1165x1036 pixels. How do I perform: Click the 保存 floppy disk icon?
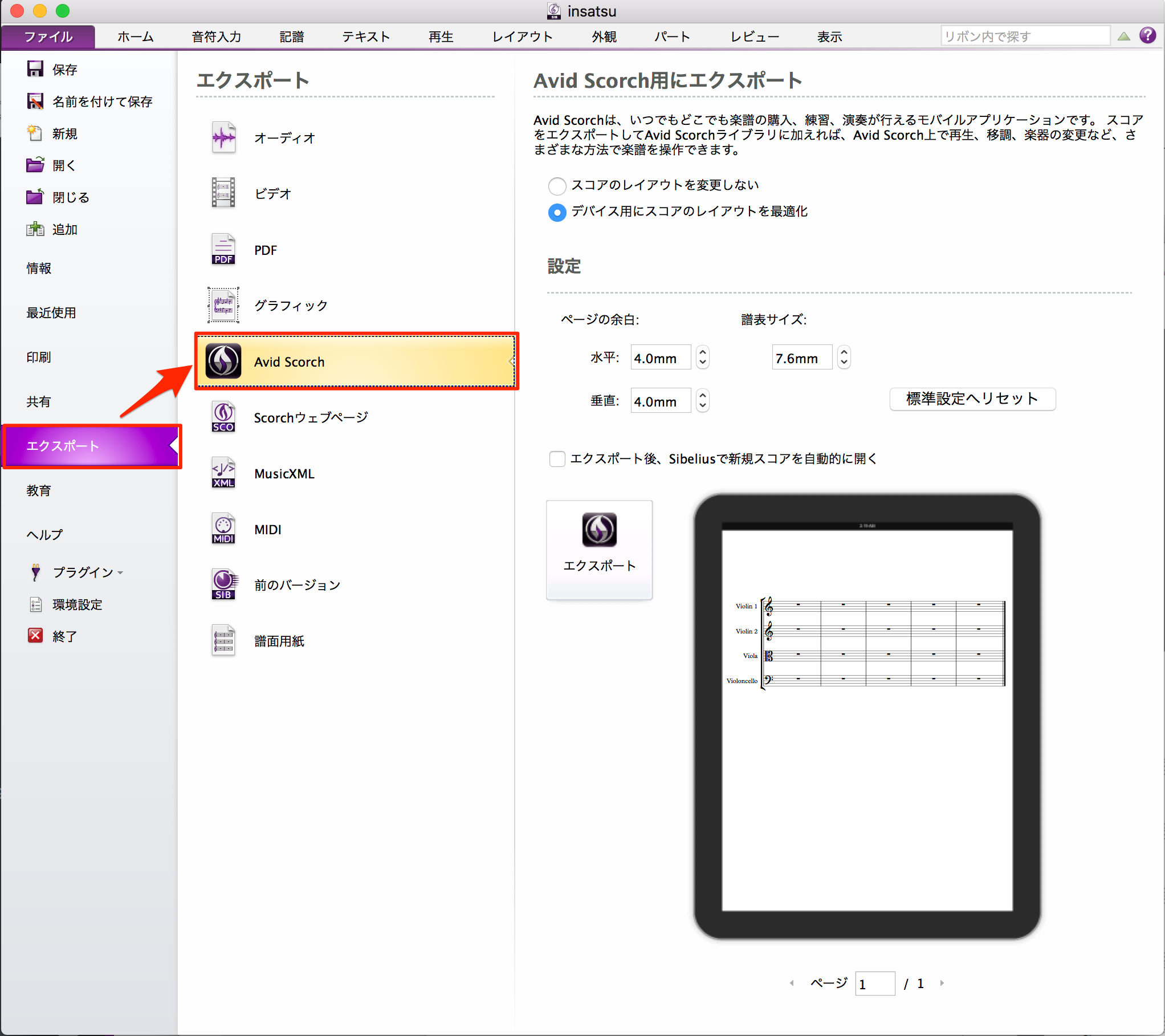pyautogui.click(x=35, y=69)
